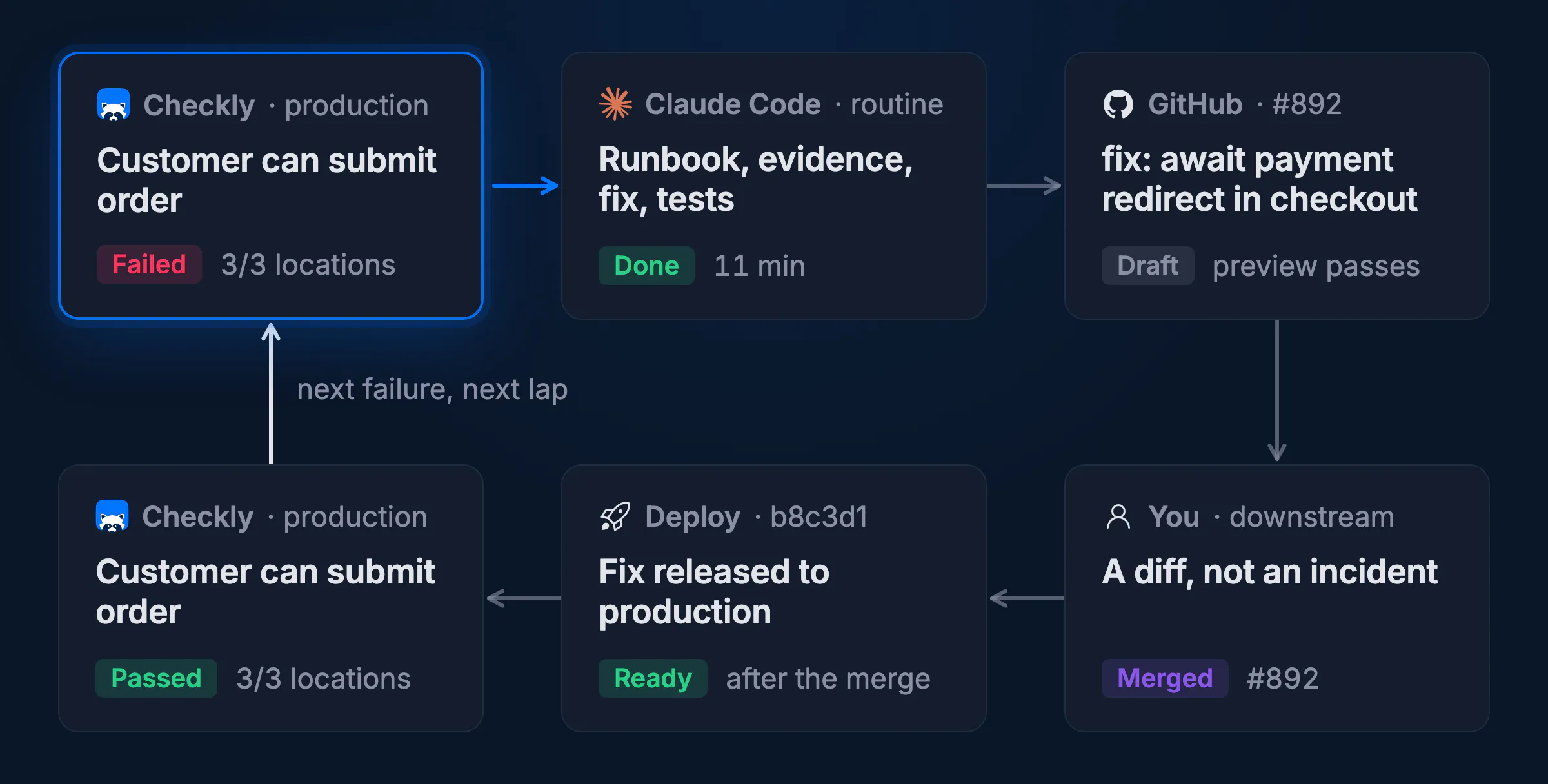Click the 'Claude Code' name label

(x=733, y=104)
